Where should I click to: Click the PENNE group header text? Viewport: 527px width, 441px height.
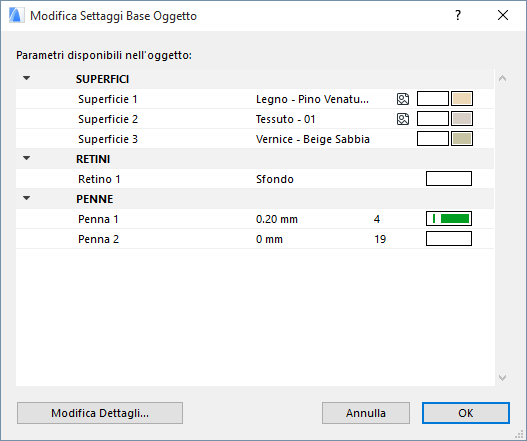(94, 199)
